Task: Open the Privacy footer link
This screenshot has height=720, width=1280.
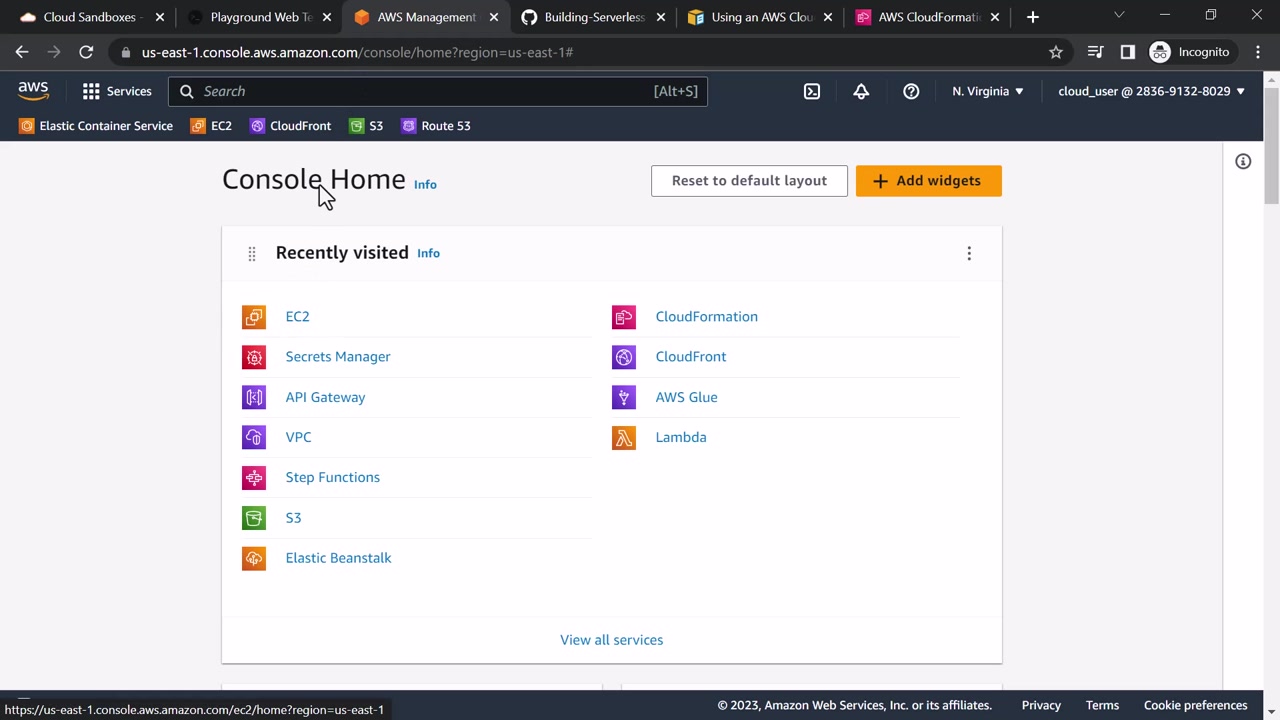Action: 1041,706
